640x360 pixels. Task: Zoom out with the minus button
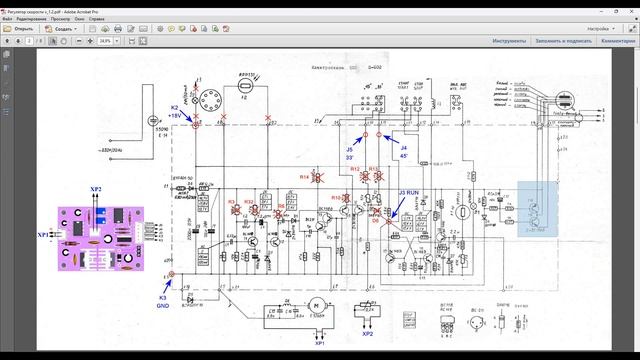click(79, 41)
